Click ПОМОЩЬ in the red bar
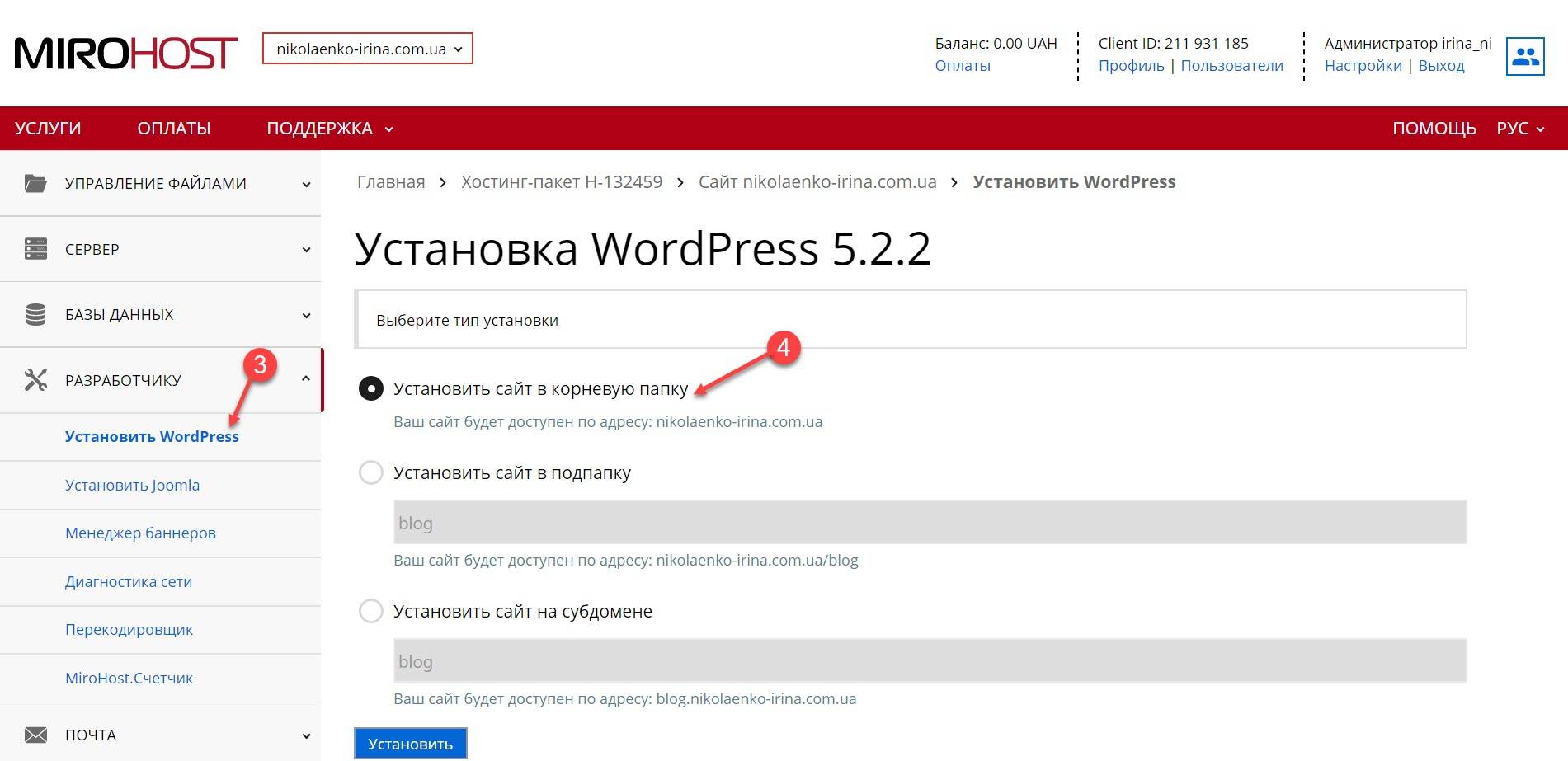Viewport: 1568px width, 761px height. pyautogui.click(x=1434, y=129)
